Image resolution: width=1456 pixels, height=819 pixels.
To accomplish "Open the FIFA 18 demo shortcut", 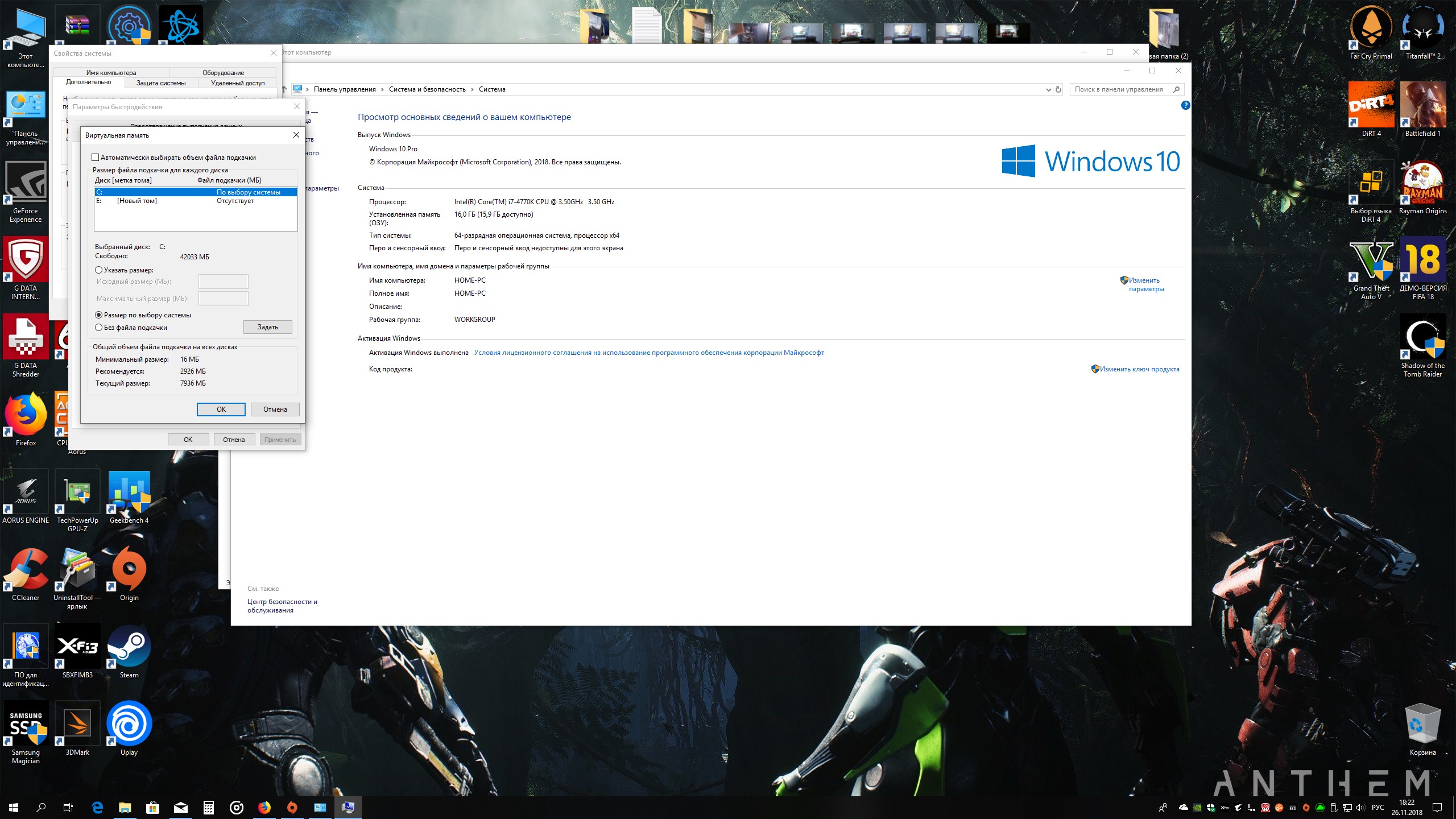I will tap(1423, 268).
